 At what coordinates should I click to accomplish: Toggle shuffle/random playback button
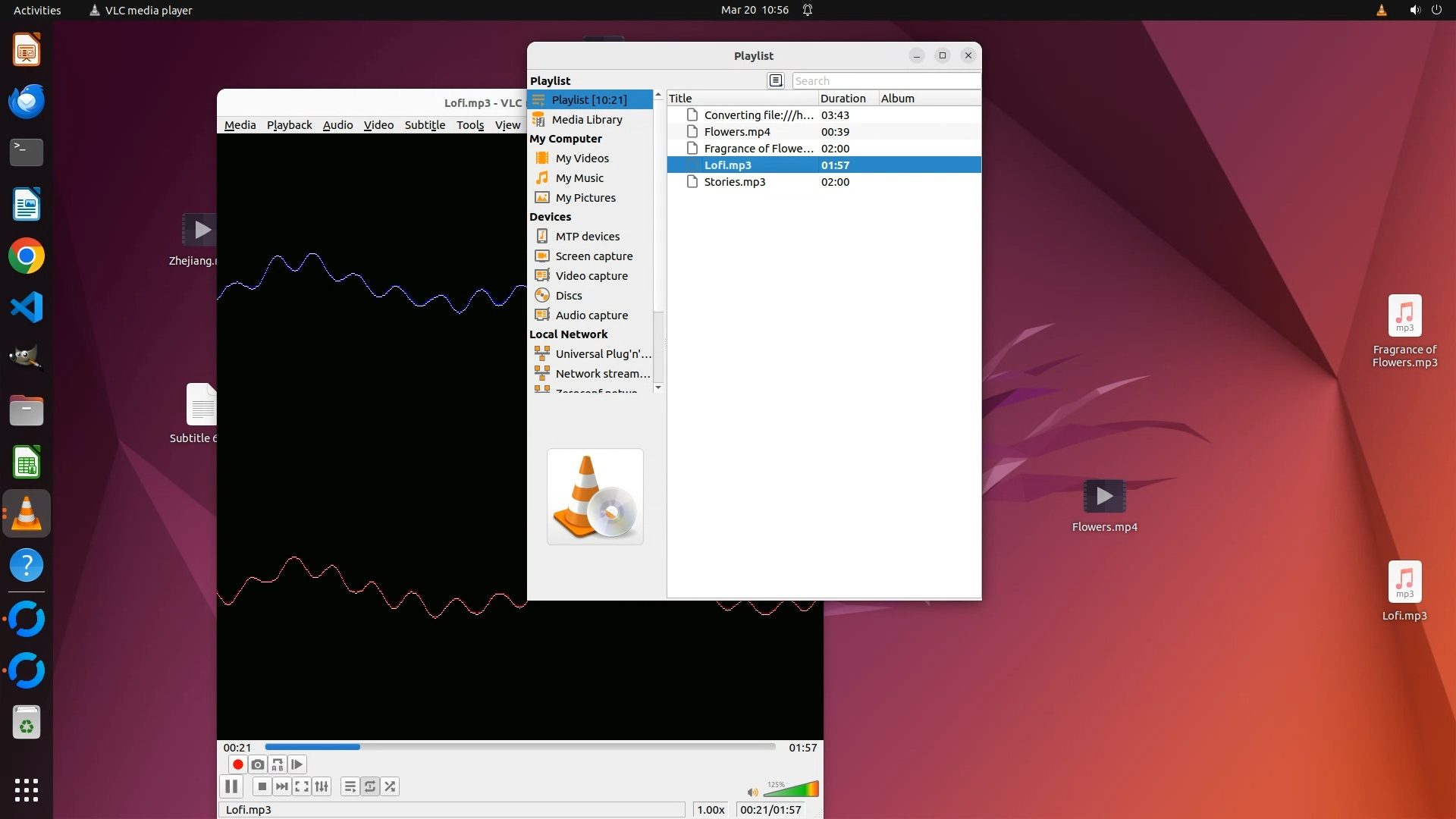point(390,786)
